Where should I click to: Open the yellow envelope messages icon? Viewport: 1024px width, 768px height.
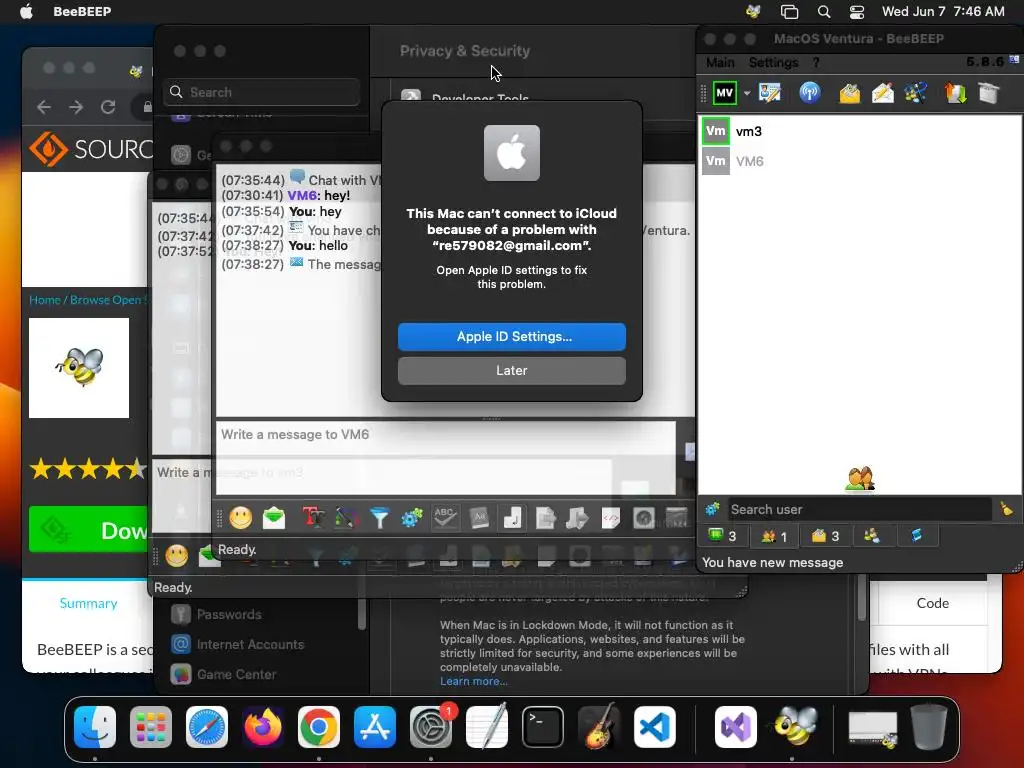point(849,93)
